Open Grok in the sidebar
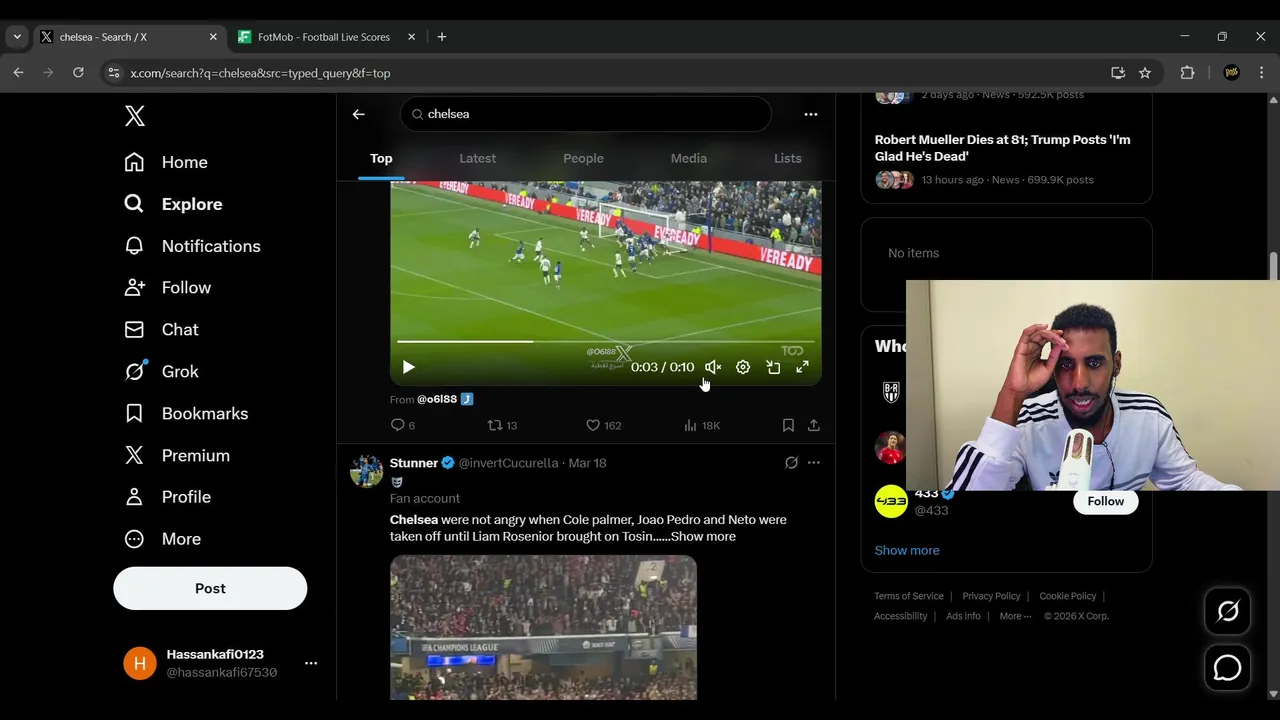Viewport: 1280px width, 720px height. click(x=161, y=371)
